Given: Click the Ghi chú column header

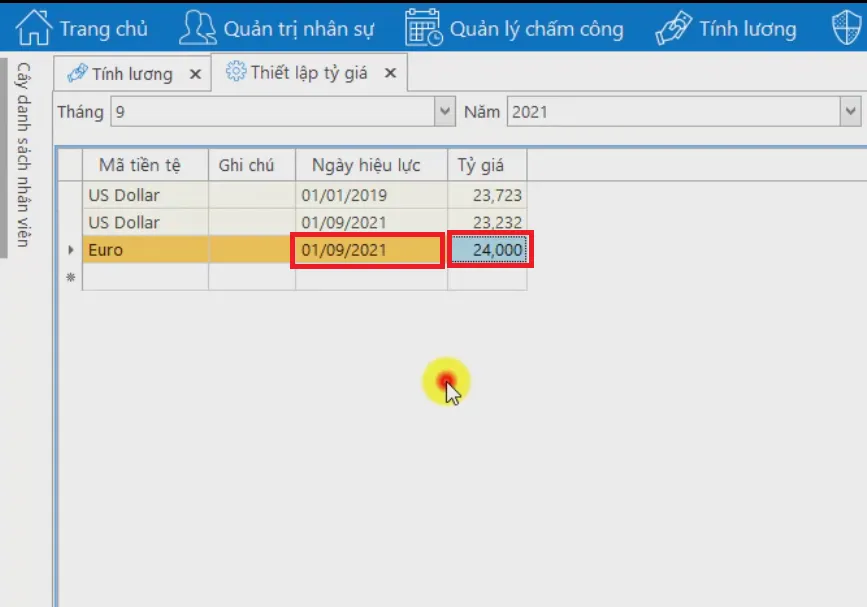Looking at the screenshot, I should (252, 165).
